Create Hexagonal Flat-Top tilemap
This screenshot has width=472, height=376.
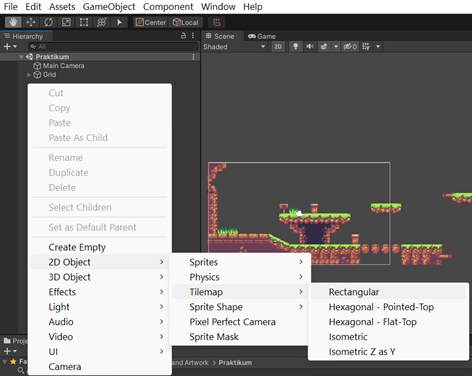coord(388,322)
